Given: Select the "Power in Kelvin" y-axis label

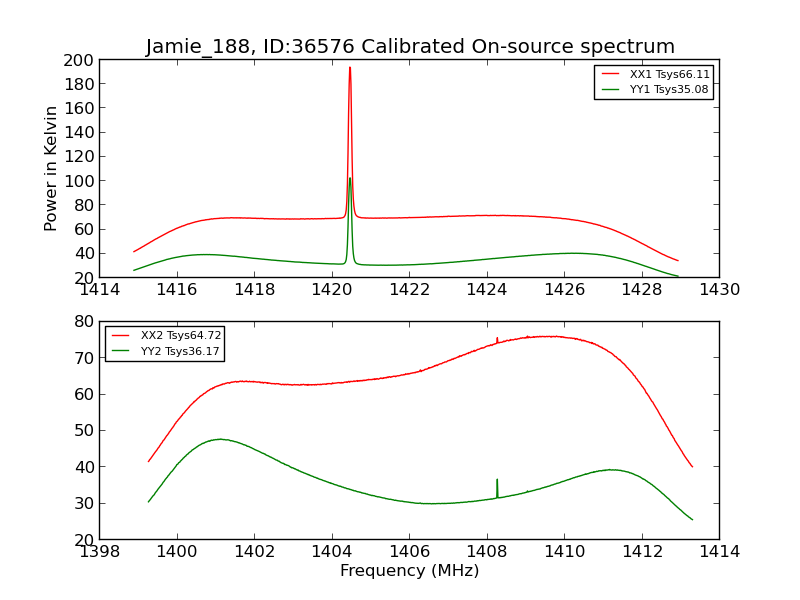Looking at the screenshot, I should point(51,169).
